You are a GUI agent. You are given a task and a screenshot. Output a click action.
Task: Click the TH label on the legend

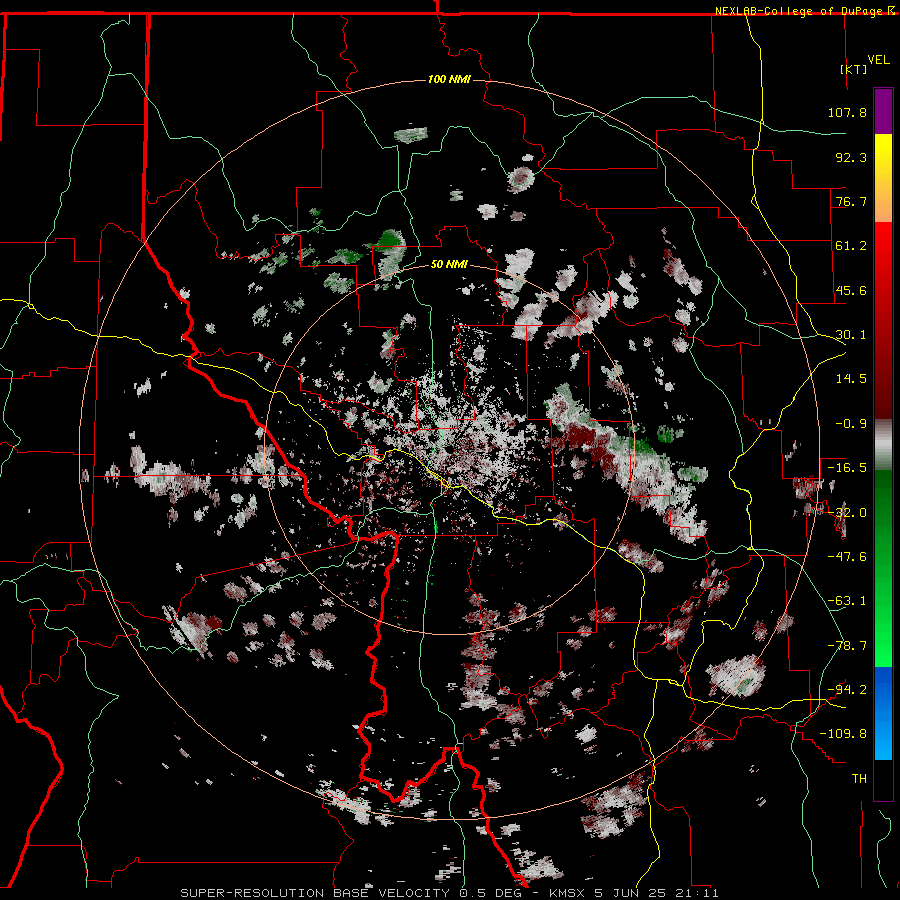859,779
